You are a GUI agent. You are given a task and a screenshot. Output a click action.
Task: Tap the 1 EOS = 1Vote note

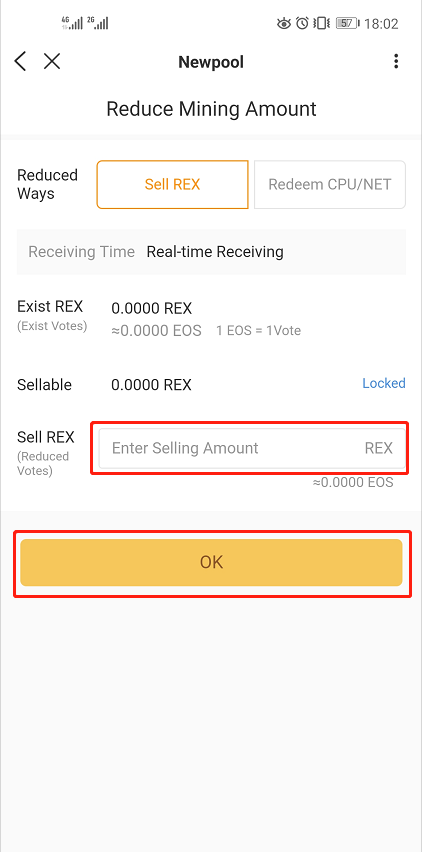pos(259,330)
